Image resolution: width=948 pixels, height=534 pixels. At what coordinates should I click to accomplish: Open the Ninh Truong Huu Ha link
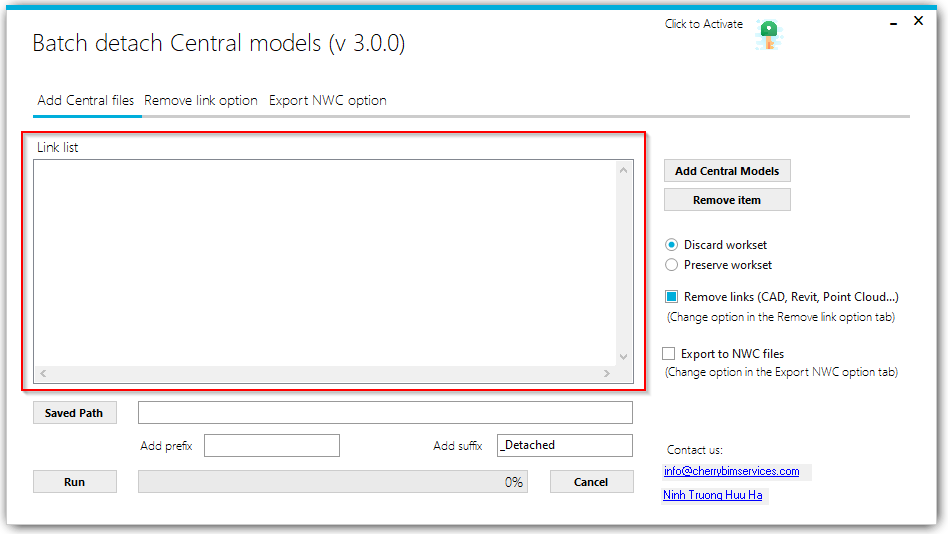tap(712, 495)
